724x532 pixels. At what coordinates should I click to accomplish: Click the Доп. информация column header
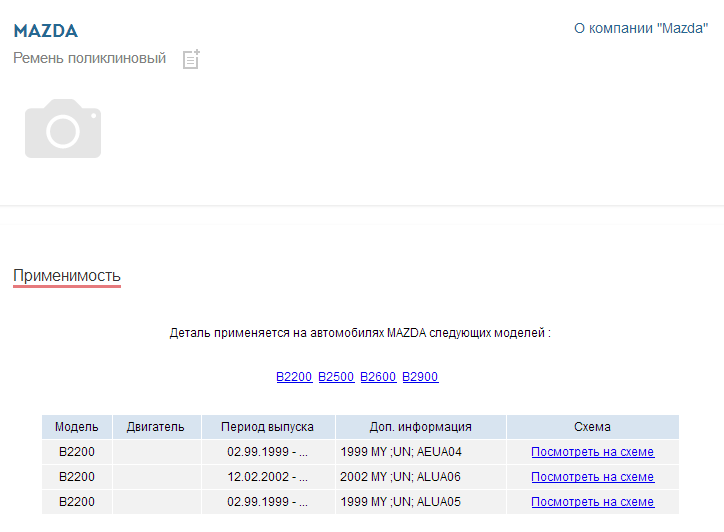click(x=420, y=427)
